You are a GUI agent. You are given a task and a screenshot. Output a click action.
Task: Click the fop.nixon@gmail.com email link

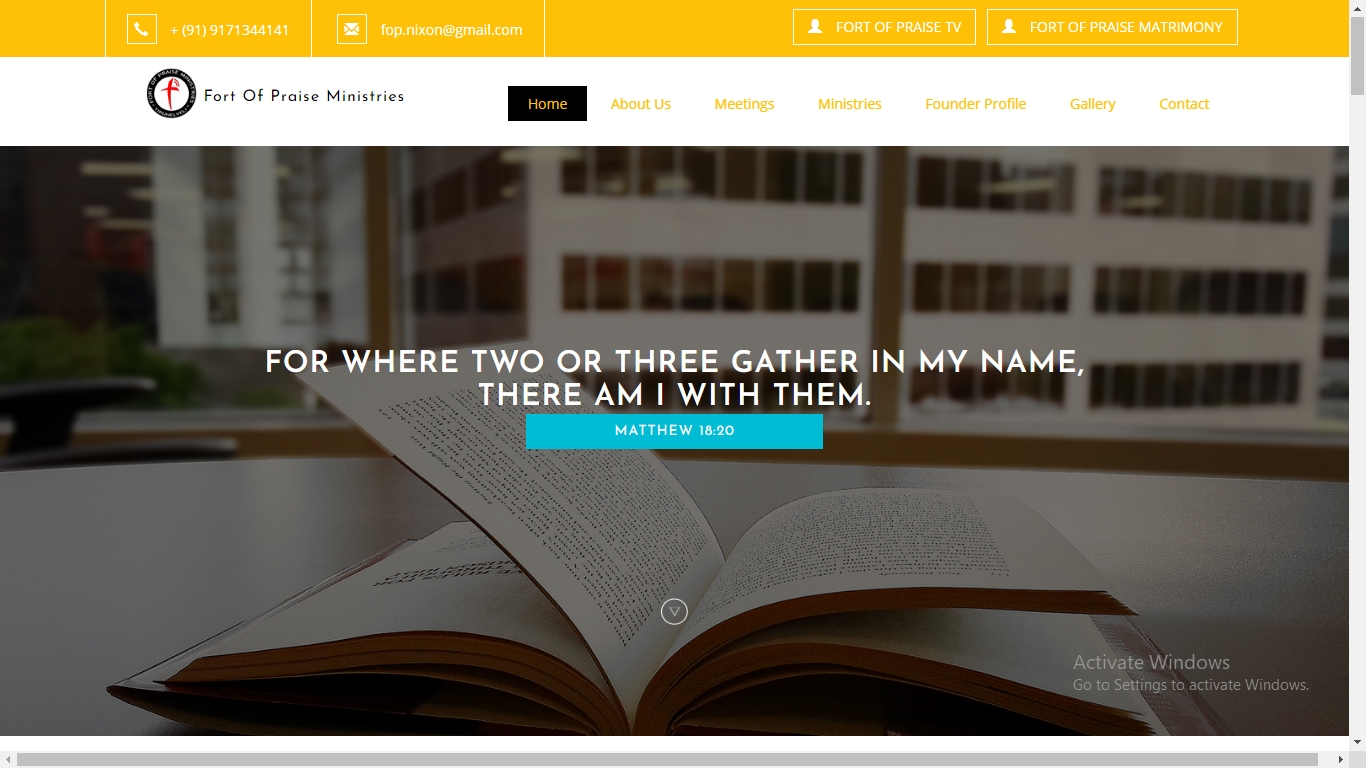point(451,30)
